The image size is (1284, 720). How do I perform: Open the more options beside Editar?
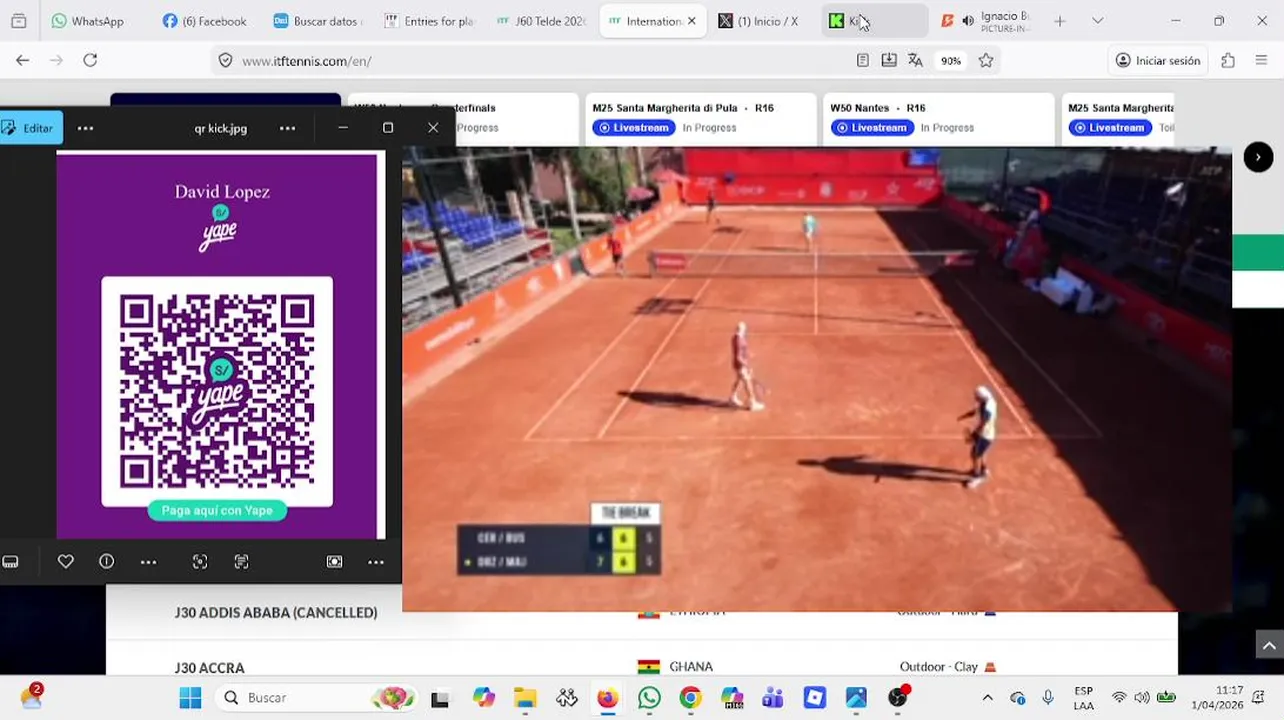[86, 128]
